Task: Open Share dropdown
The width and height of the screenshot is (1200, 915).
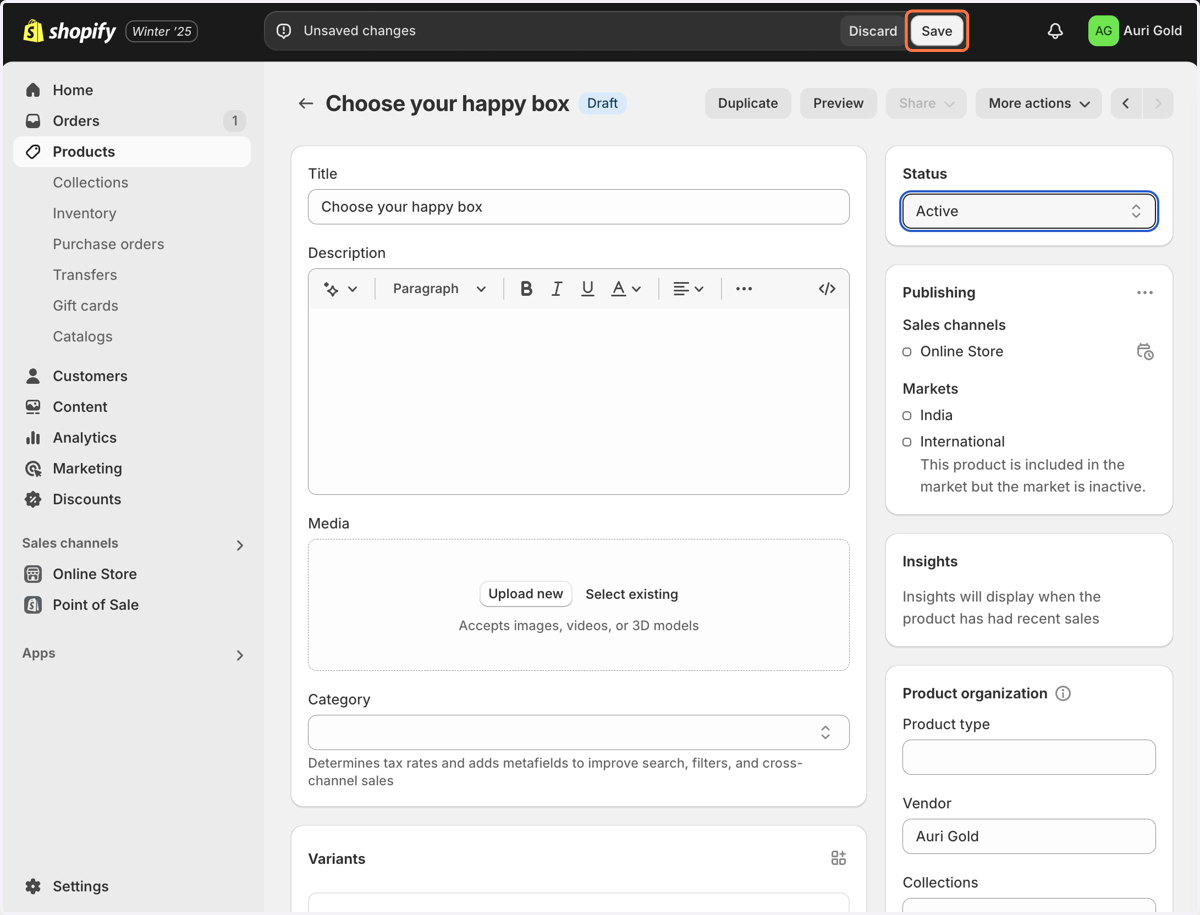Action: [x=927, y=103]
